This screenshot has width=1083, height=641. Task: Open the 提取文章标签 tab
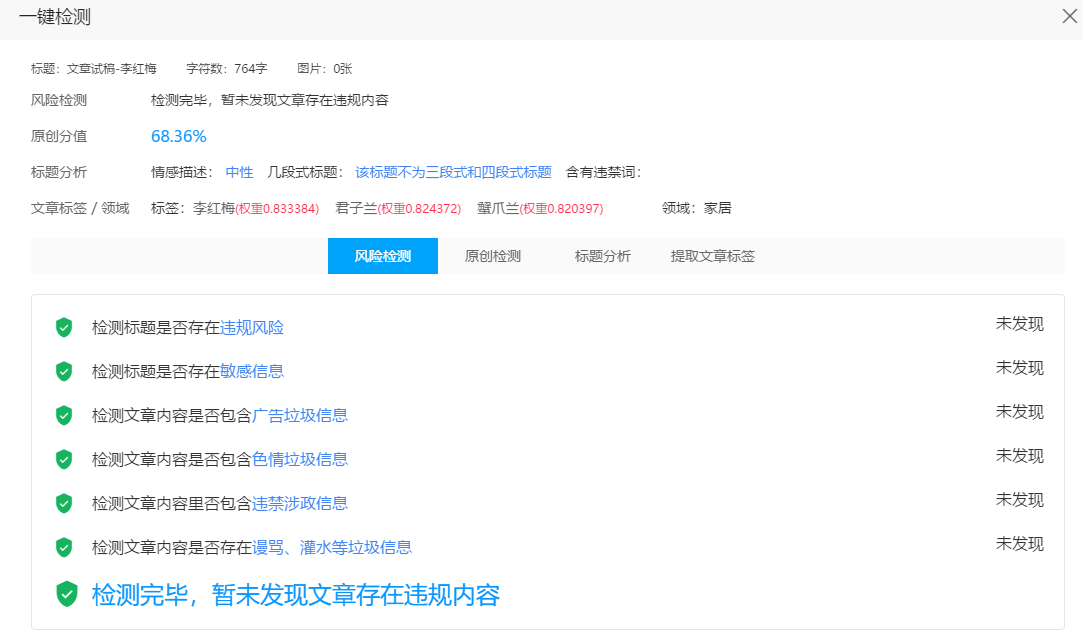coord(712,256)
